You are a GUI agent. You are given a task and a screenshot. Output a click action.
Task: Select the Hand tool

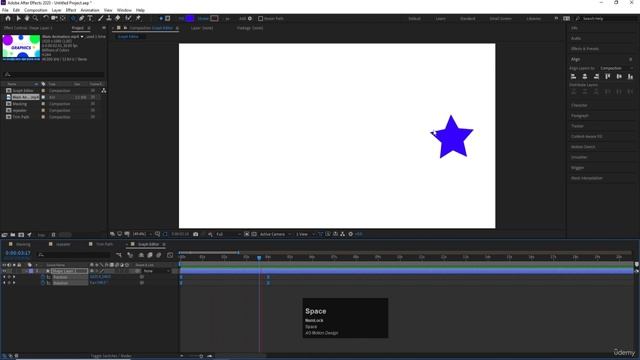tap(27, 18)
